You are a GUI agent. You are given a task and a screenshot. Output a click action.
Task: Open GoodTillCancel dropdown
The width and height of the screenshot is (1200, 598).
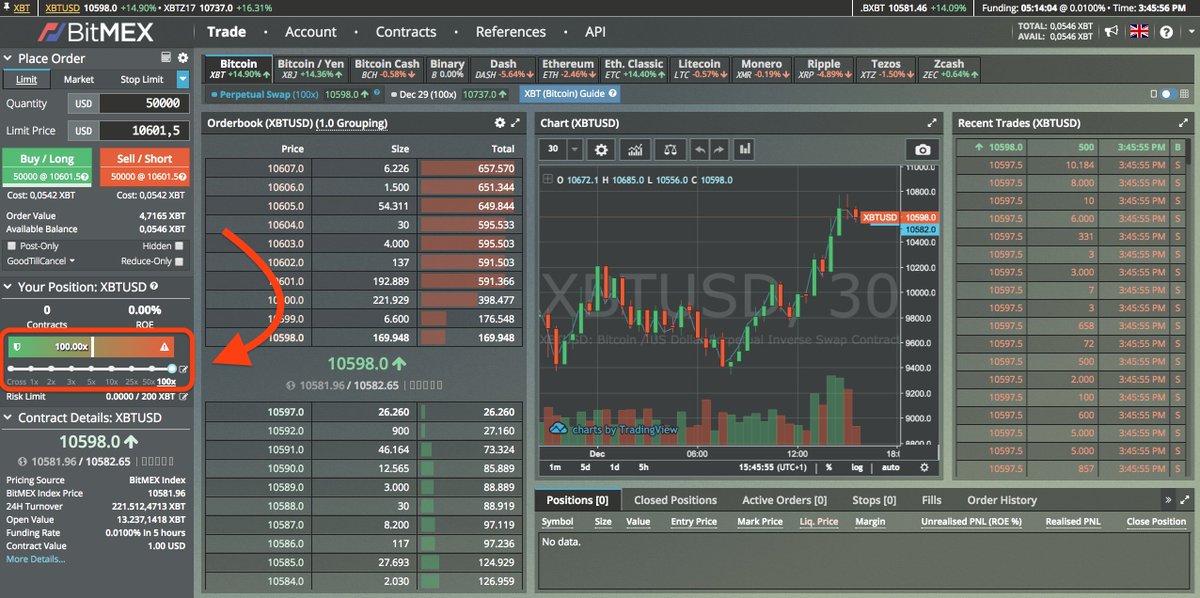tap(40, 261)
